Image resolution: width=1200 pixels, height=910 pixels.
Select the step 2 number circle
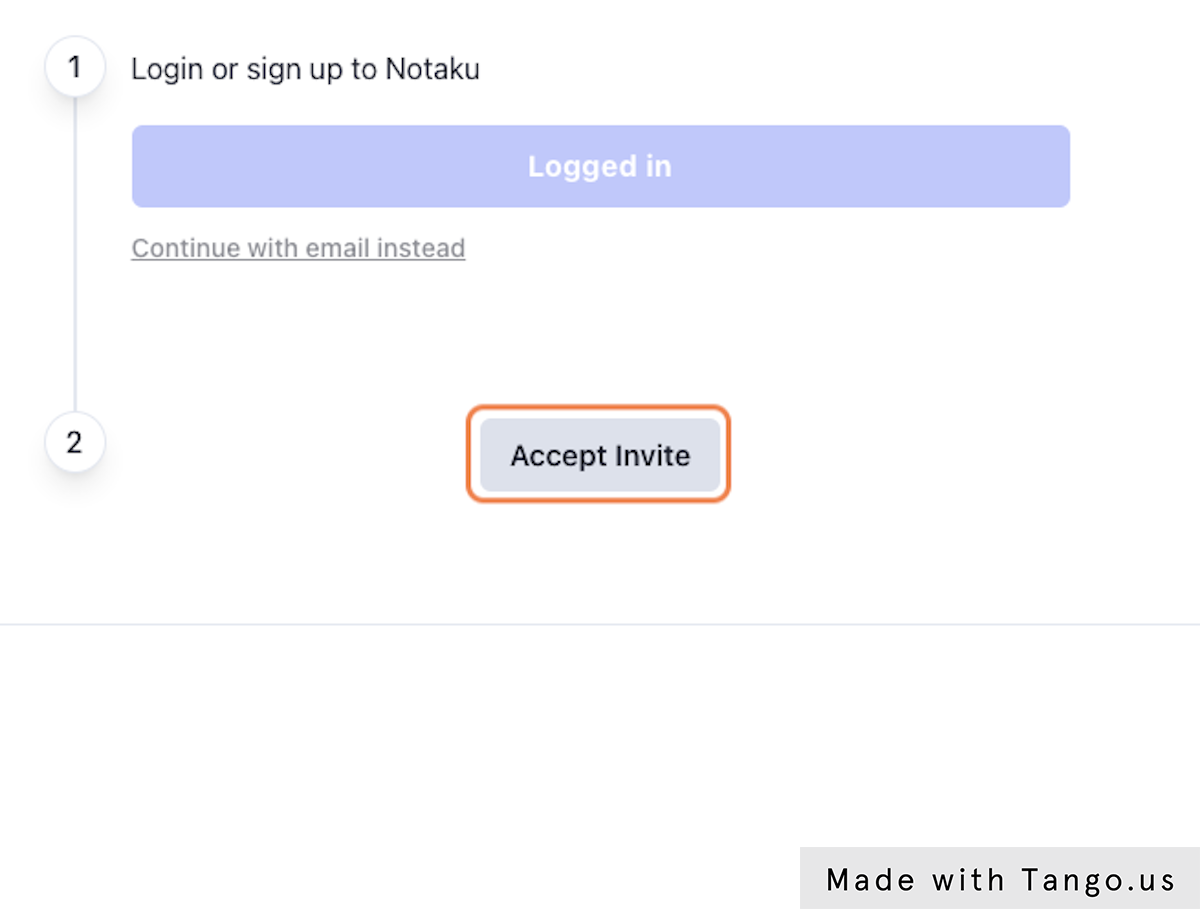75,442
